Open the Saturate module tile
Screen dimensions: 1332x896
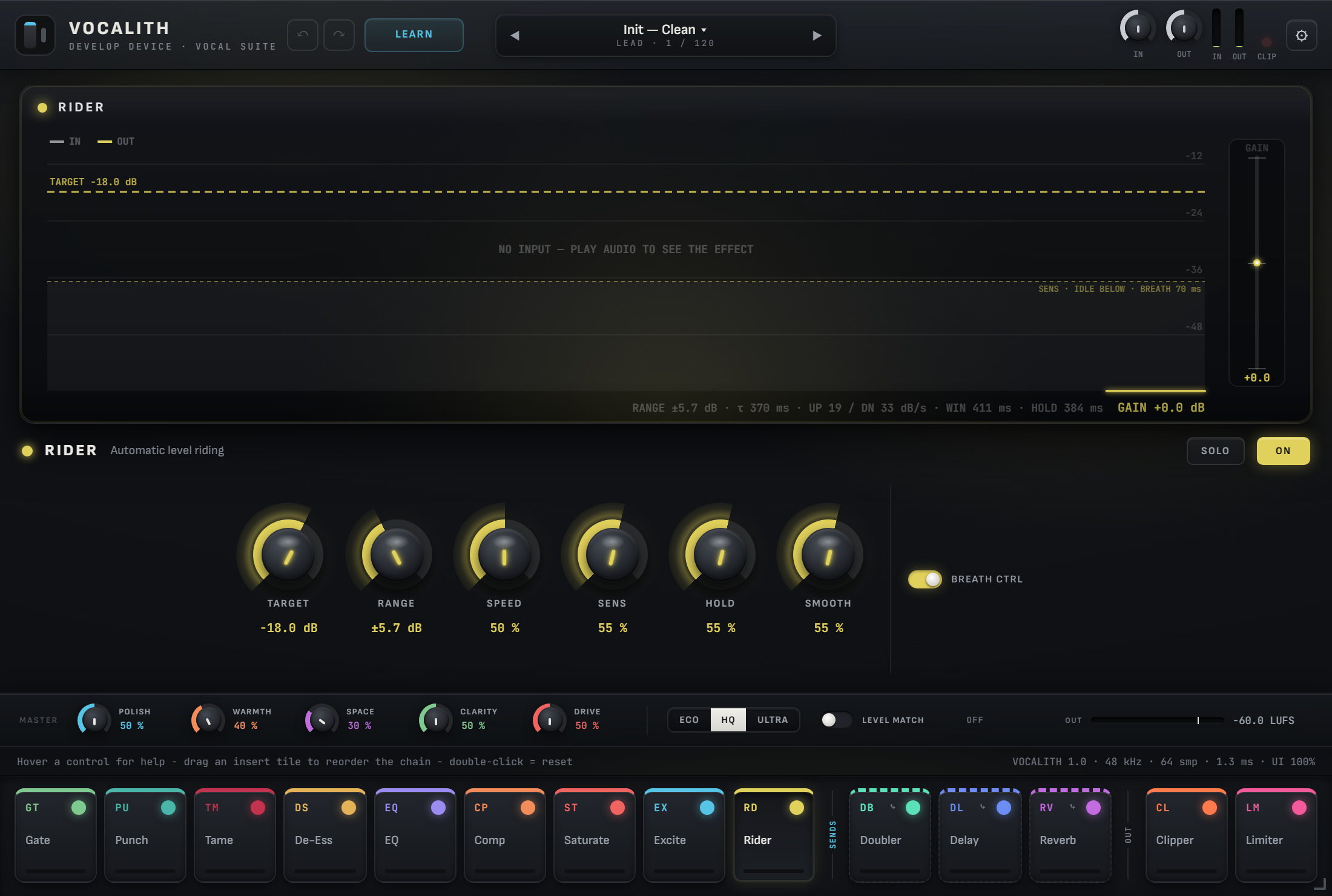click(x=595, y=835)
